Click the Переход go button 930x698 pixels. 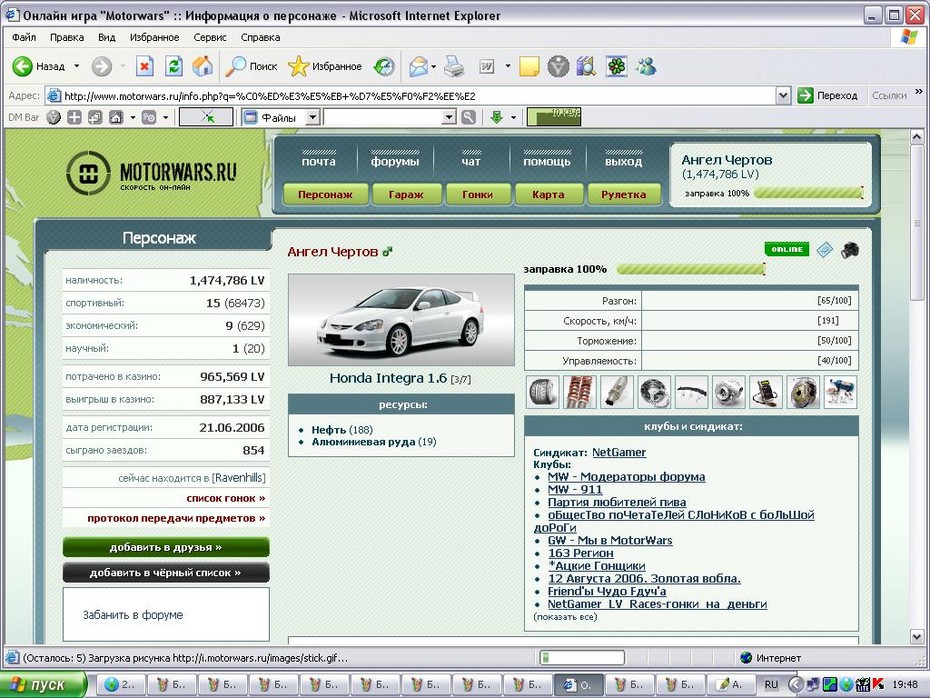tap(827, 95)
